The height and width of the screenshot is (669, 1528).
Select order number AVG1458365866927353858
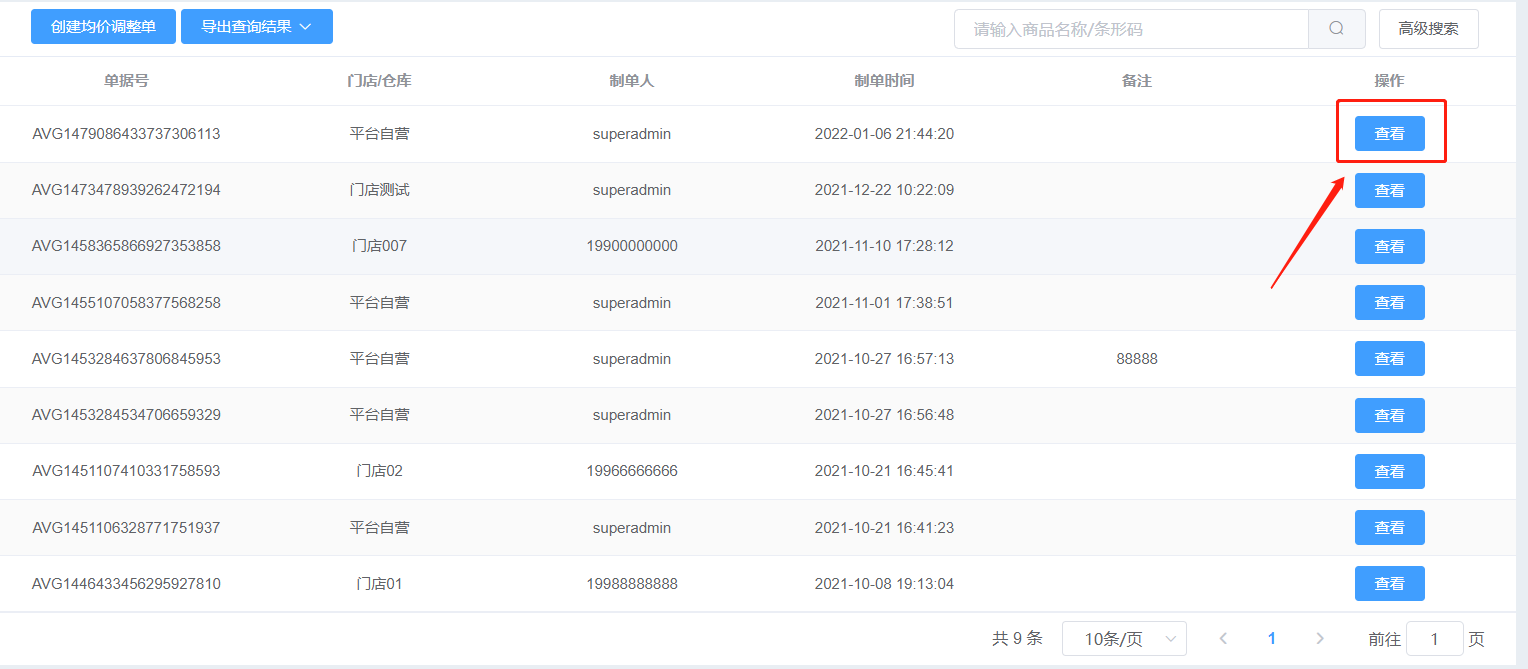point(126,246)
